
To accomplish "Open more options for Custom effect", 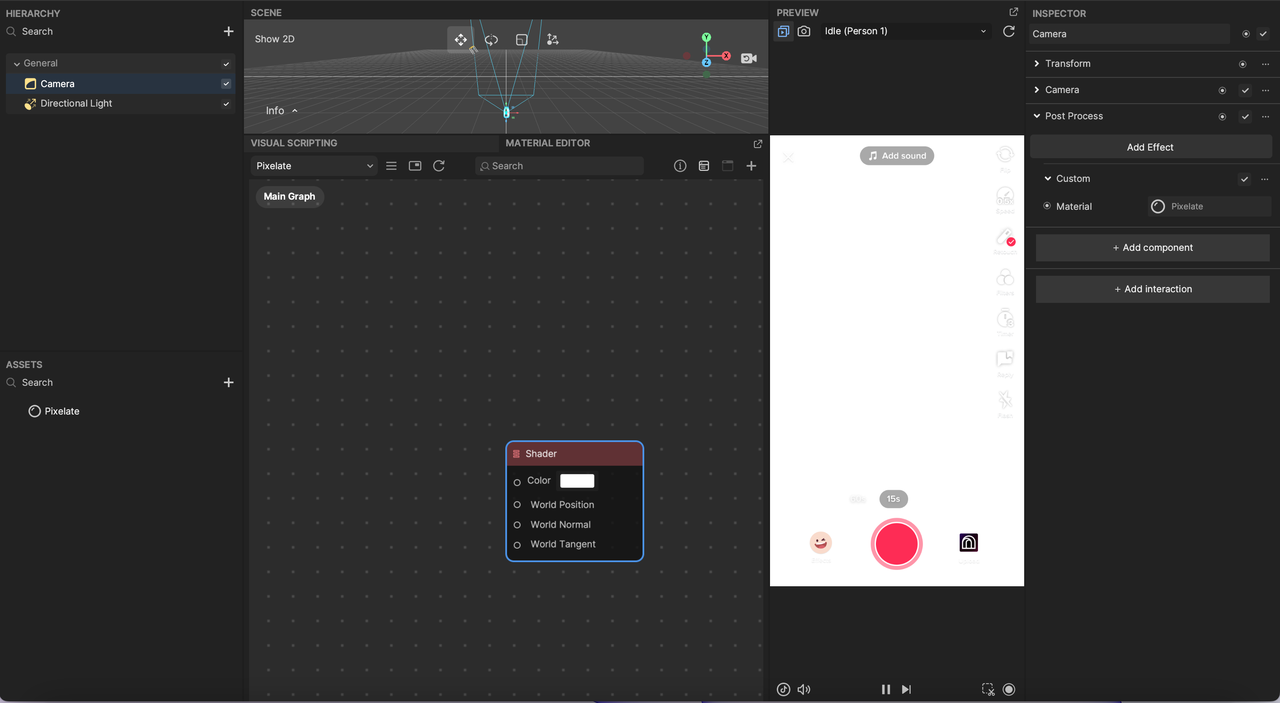I will tap(1264, 179).
